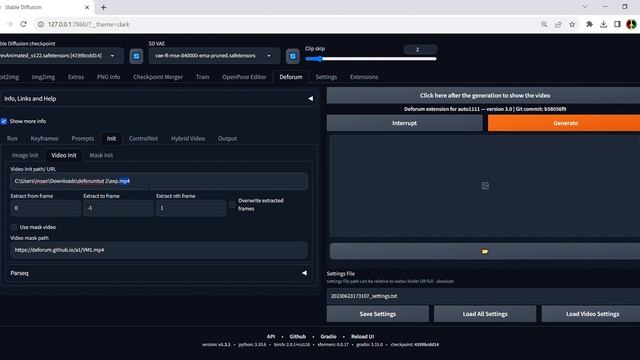Refresh the SD VAE list
This screenshot has width=640, height=360.
pyautogui.click(x=293, y=56)
